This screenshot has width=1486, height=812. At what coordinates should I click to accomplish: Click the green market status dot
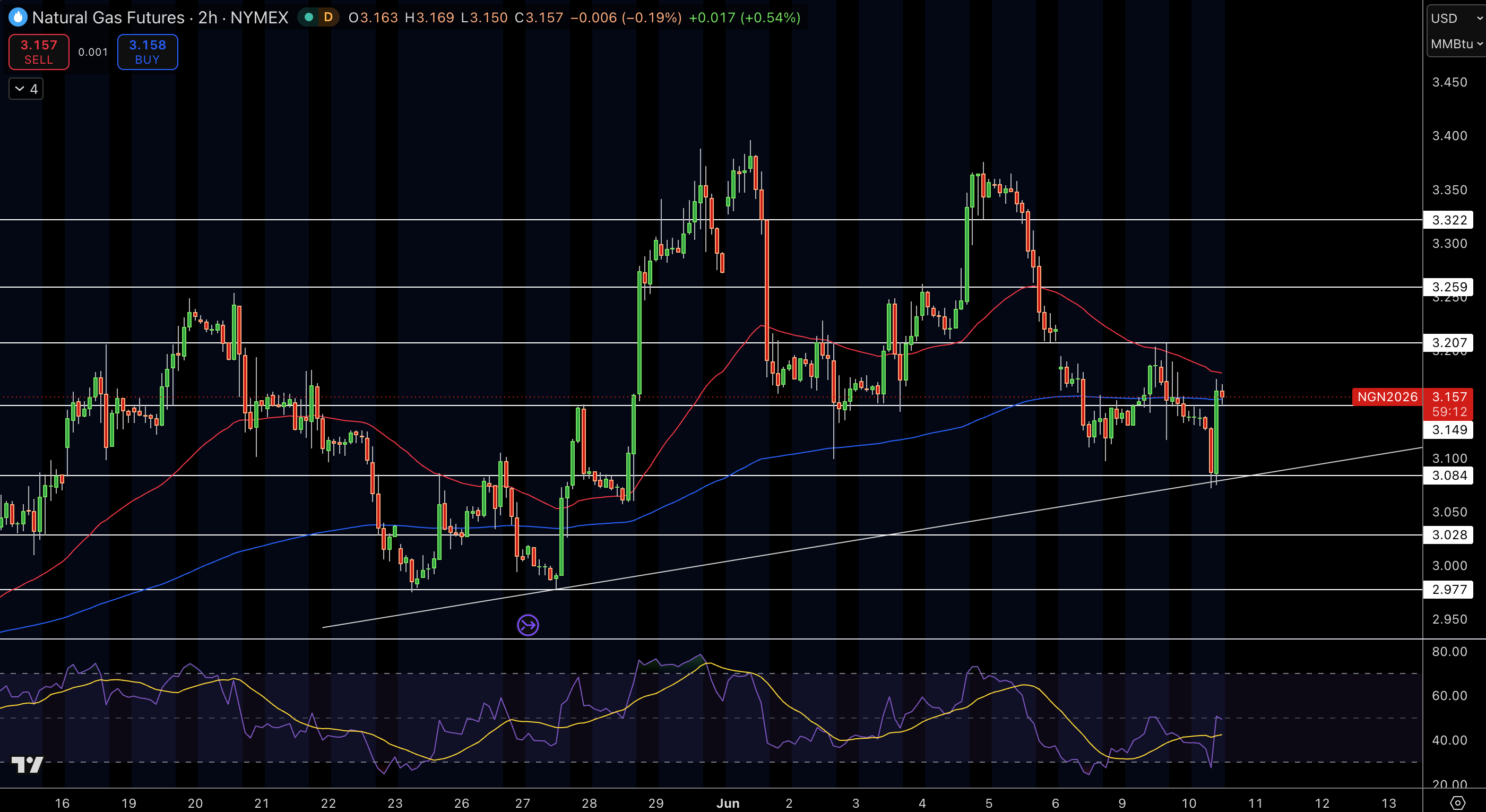coord(309,18)
